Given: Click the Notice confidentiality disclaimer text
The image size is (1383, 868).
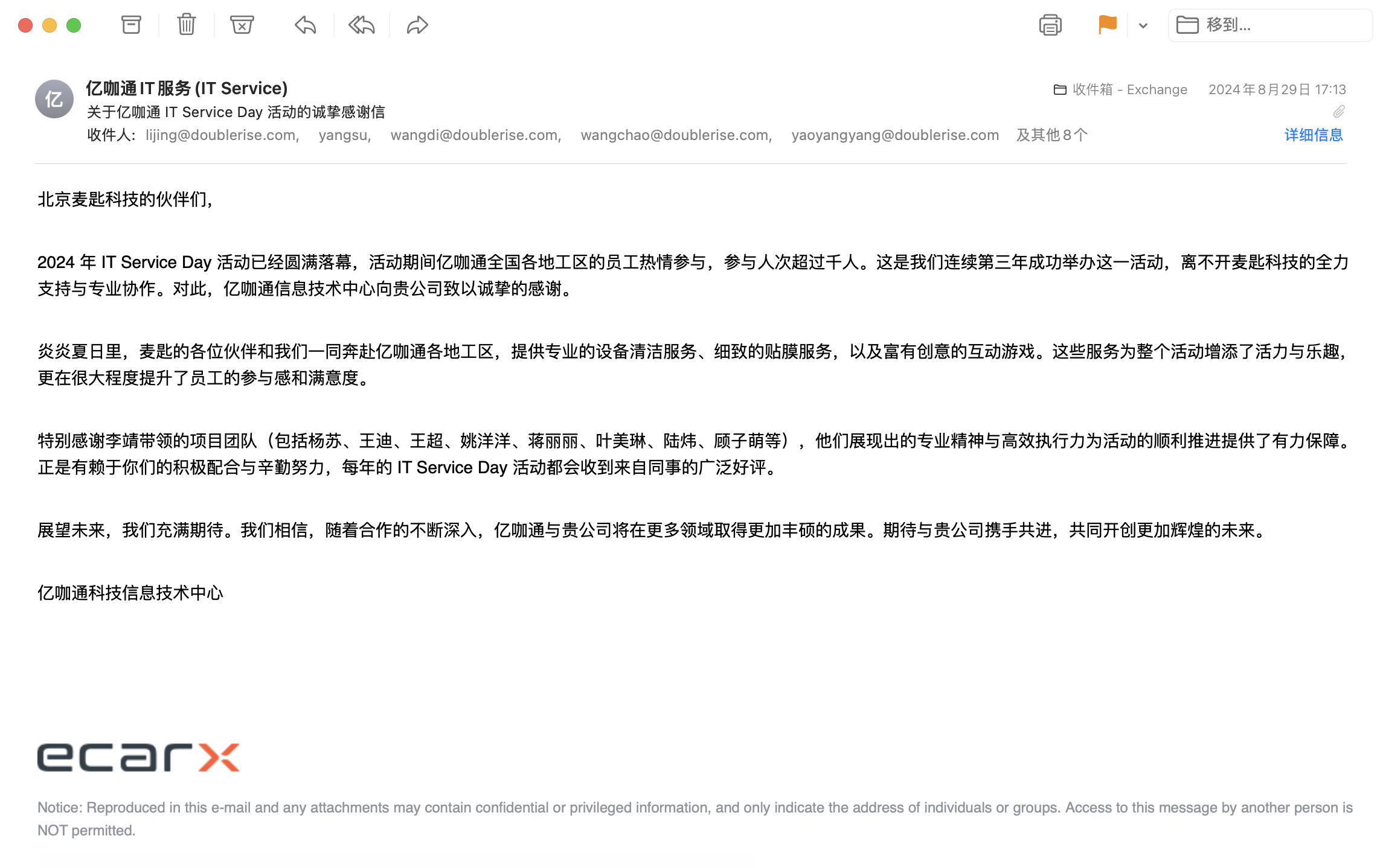Looking at the screenshot, I should (695, 819).
